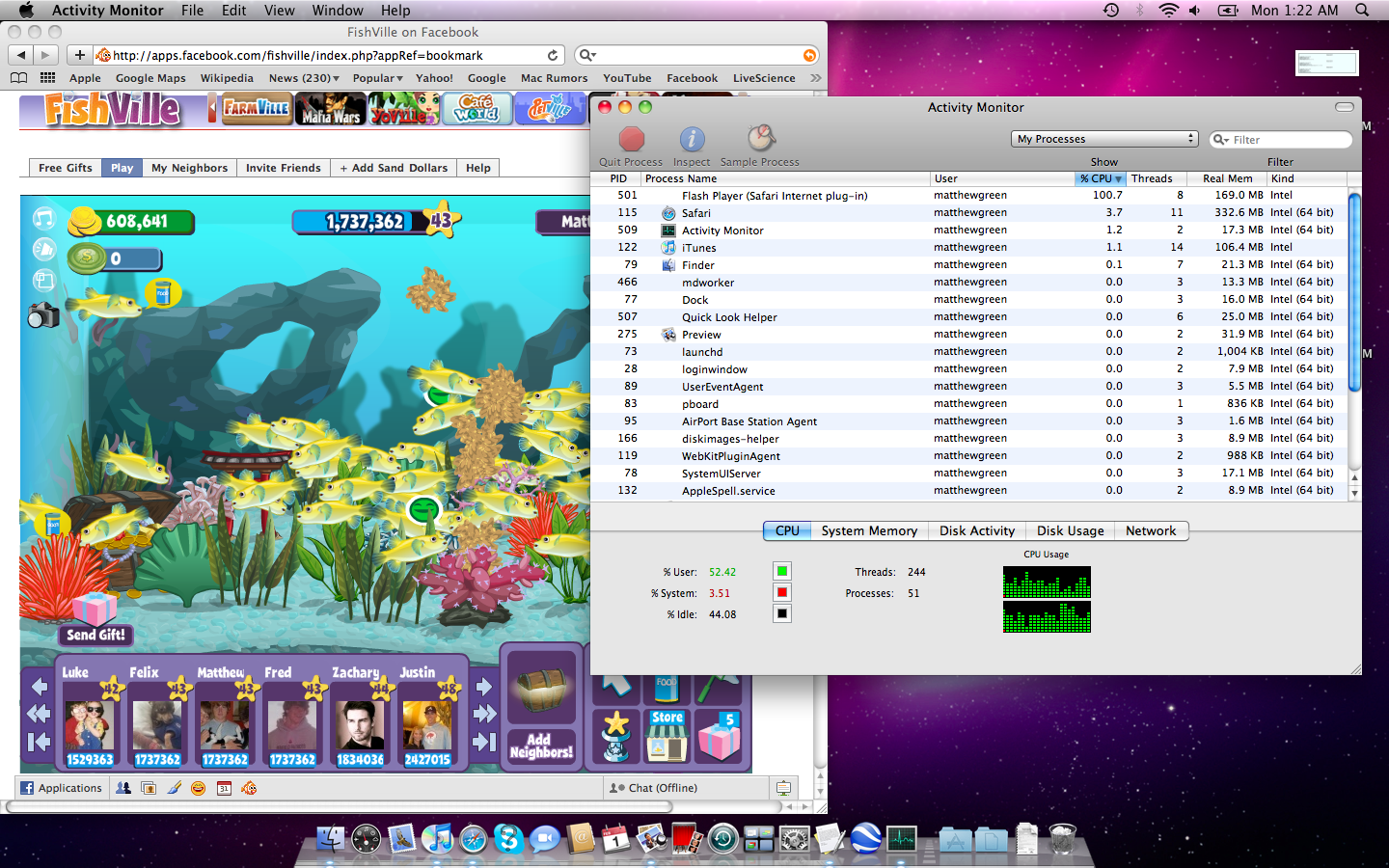Open the FarmVille game banner

(x=256, y=109)
